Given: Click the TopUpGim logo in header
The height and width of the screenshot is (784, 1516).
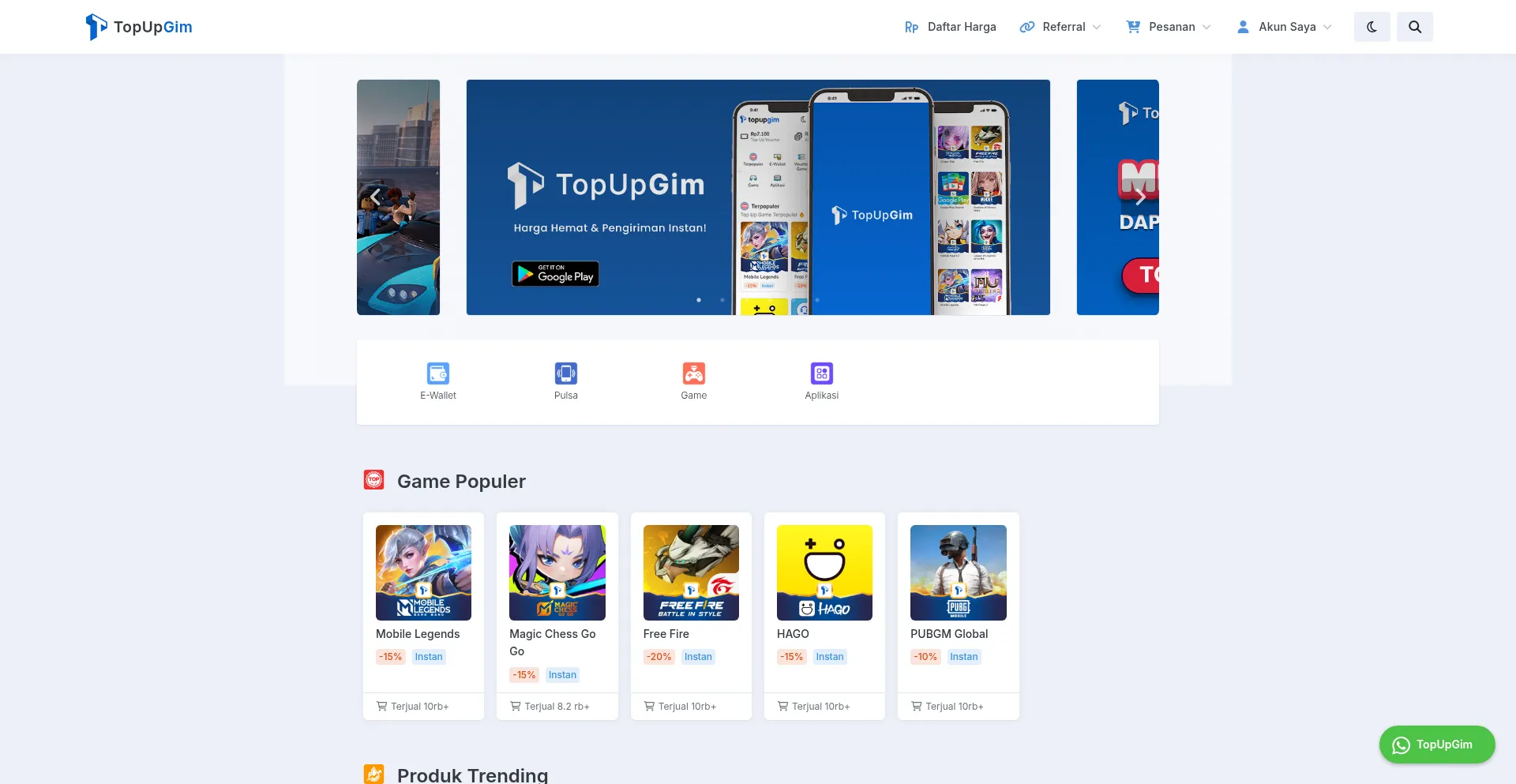Looking at the screenshot, I should tap(139, 27).
